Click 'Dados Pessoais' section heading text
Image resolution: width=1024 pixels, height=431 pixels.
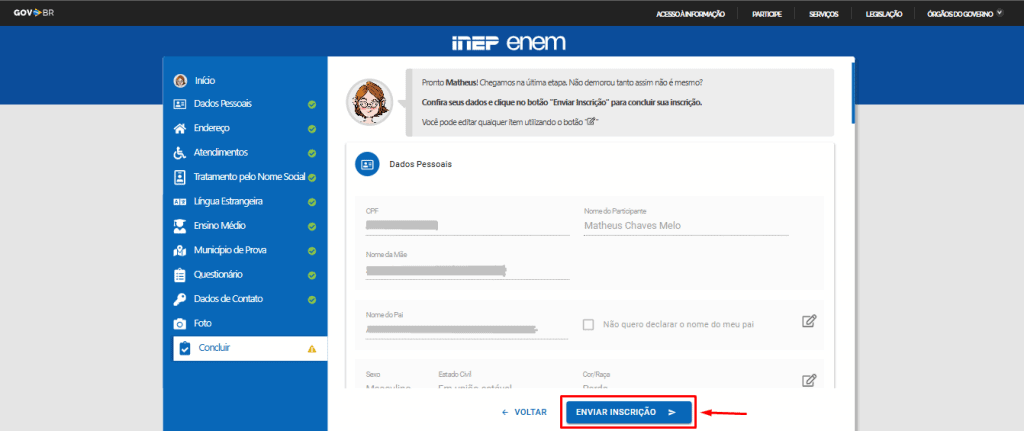(x=421, y=165)
